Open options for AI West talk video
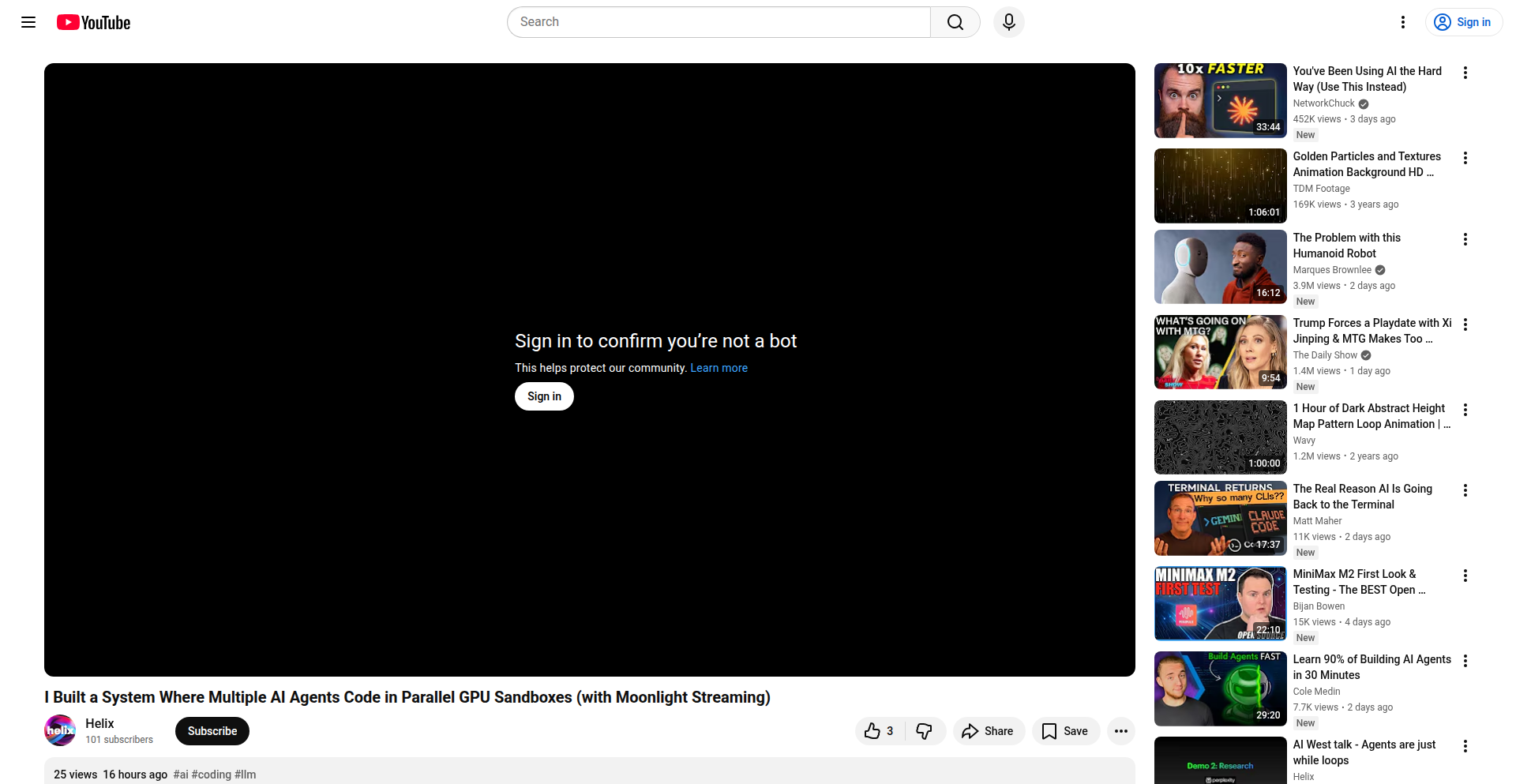Viewport: 1516px width, 784px height. pos(1465,746)
